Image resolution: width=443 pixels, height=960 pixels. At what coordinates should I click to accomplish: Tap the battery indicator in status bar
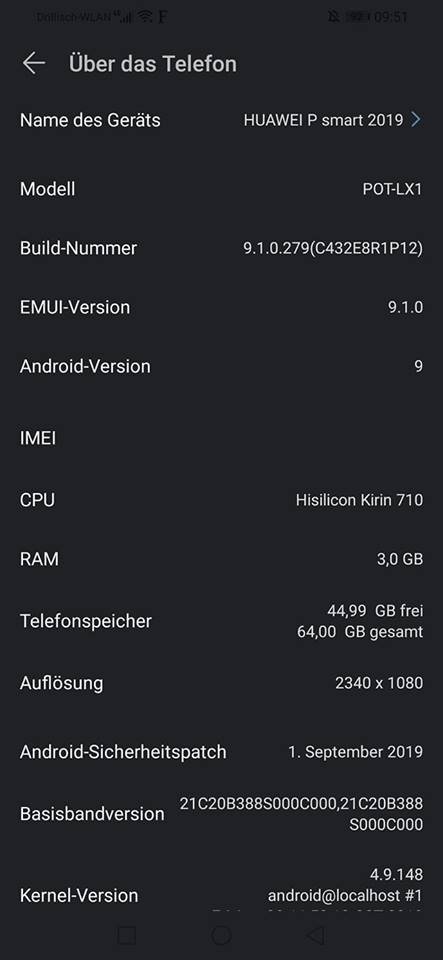pyautogui.click(x=357, y=17)
